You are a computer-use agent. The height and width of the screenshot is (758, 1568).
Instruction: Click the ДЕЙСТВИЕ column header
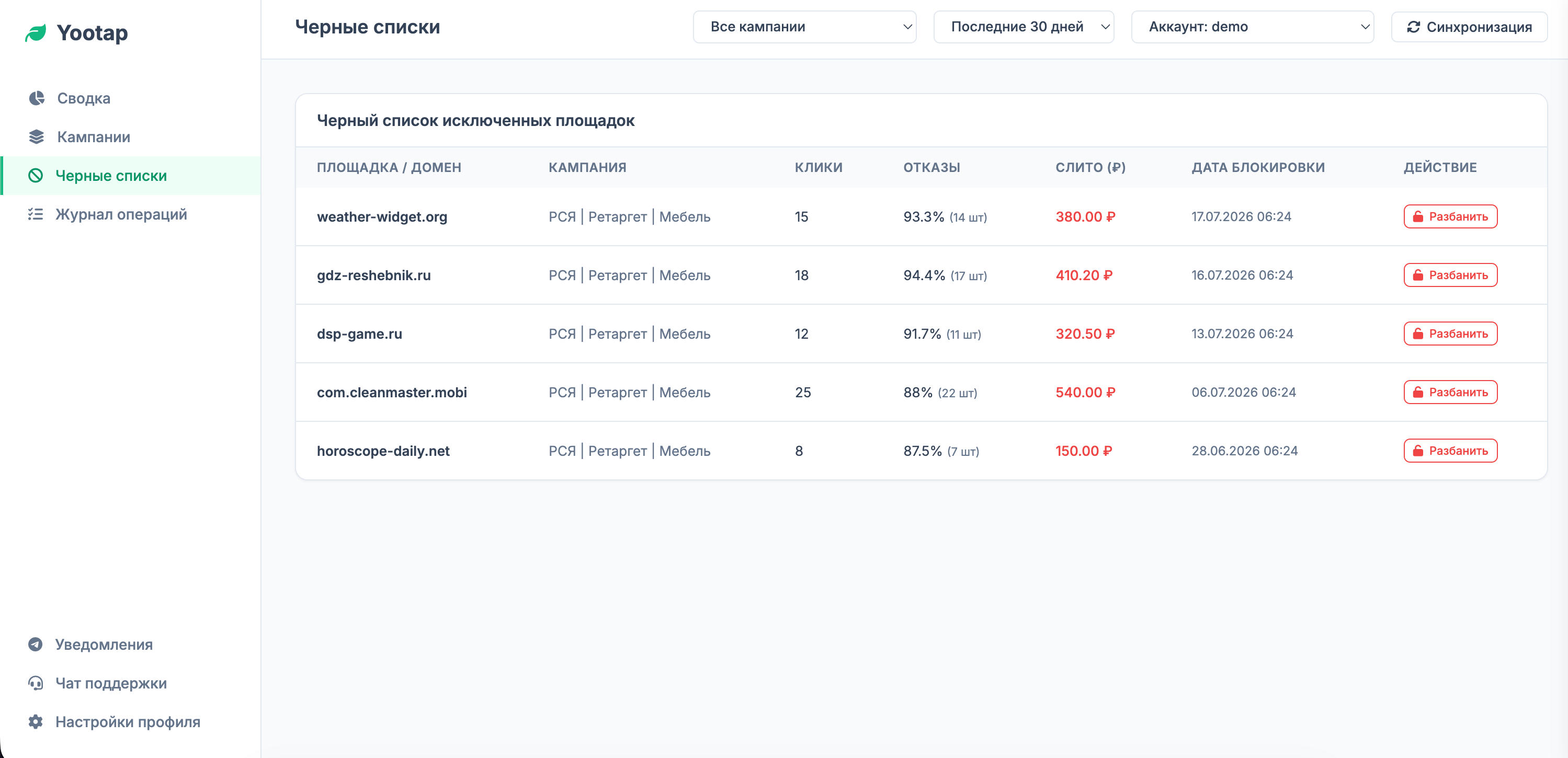coord(1440,167)
